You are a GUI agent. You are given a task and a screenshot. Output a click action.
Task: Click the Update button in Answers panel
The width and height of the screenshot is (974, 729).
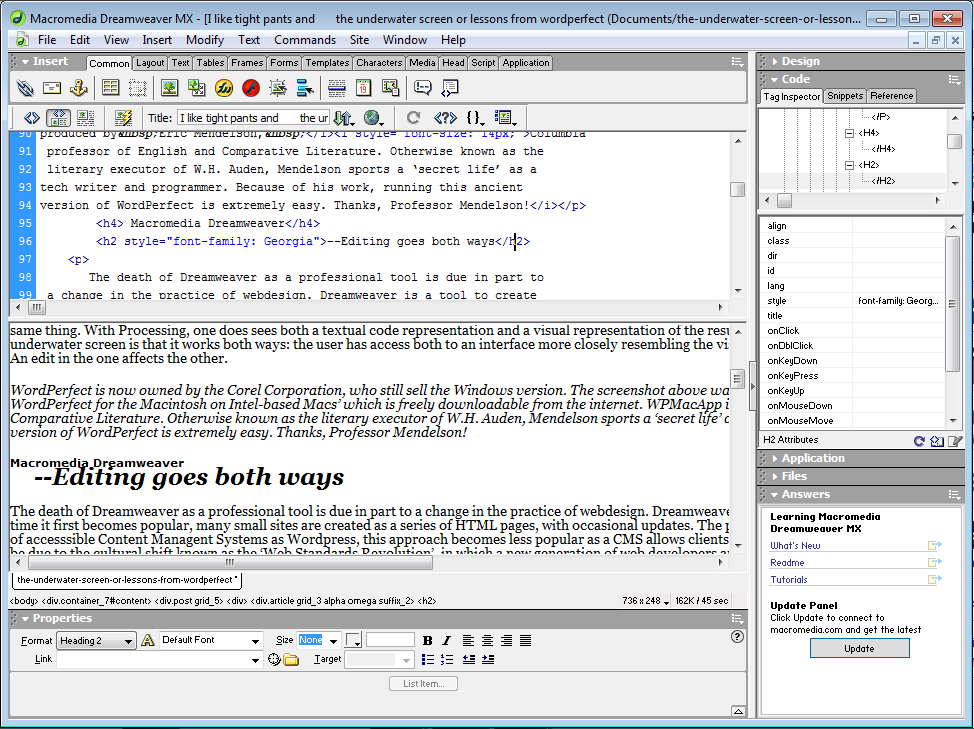click(859, 648)
